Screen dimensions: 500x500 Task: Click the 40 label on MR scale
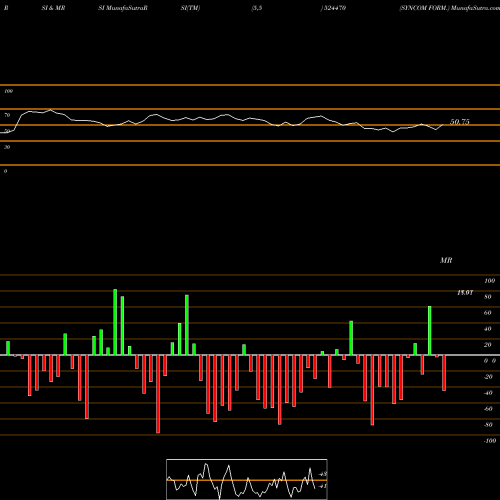(488, 329)
